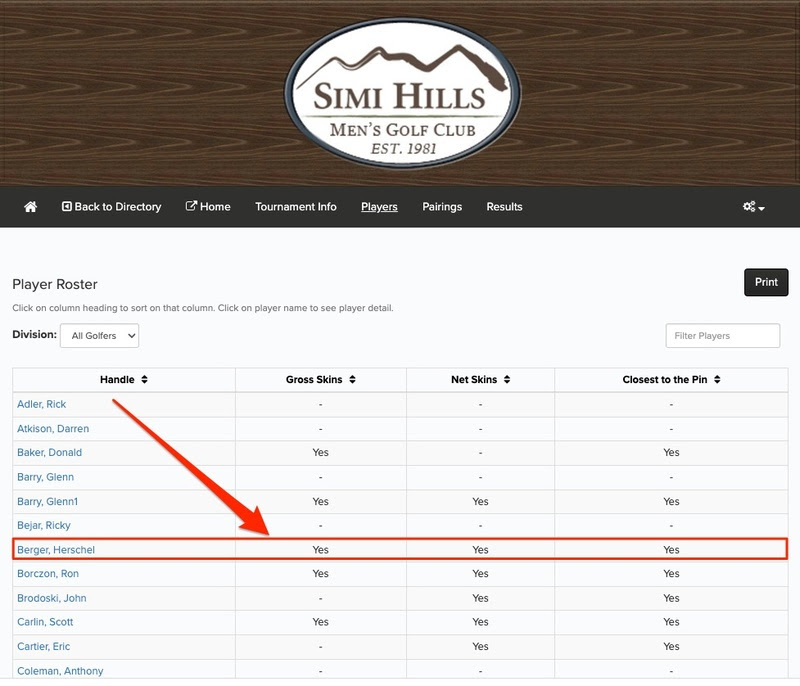Open player Coleman, Anthony
The height and width of the screenshot is (686, 800).
click(x=60, y=671)
